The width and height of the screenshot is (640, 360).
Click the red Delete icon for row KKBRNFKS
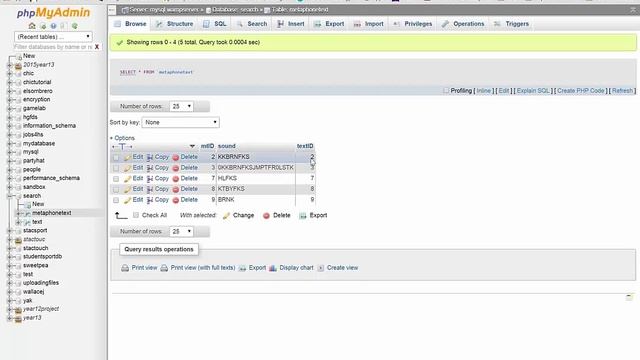point(176,157)
